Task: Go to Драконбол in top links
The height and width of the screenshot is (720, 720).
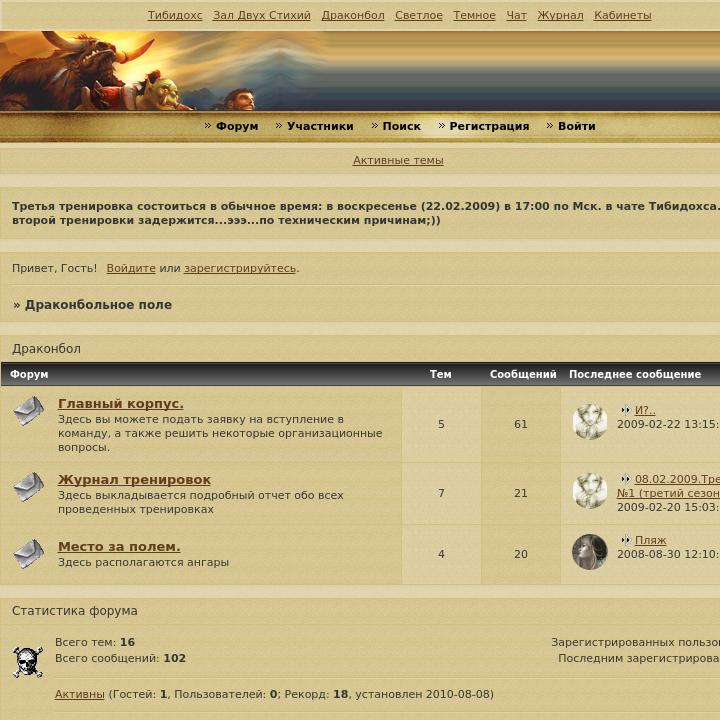Action: click(353, 16)
